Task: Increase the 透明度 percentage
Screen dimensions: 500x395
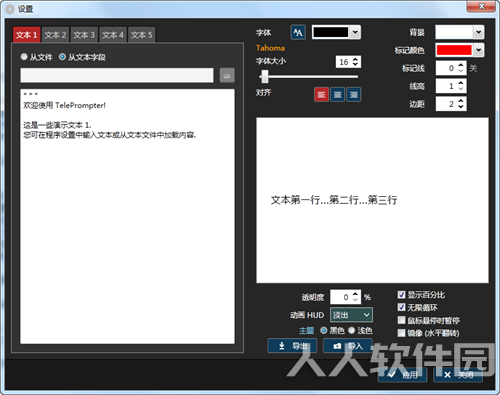Action: coord(355,294)
